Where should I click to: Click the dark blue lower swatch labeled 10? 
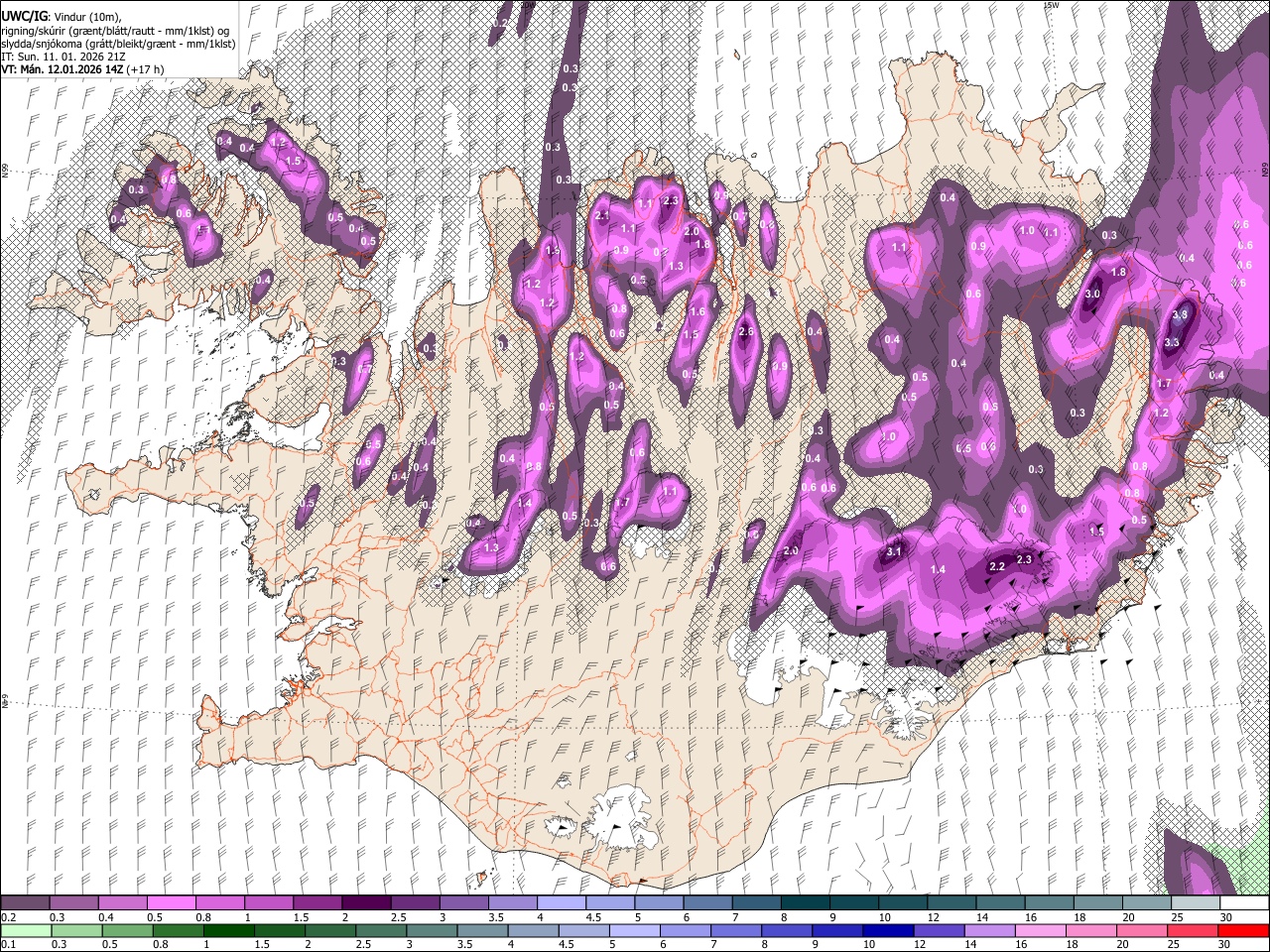[x=887, y=930]
